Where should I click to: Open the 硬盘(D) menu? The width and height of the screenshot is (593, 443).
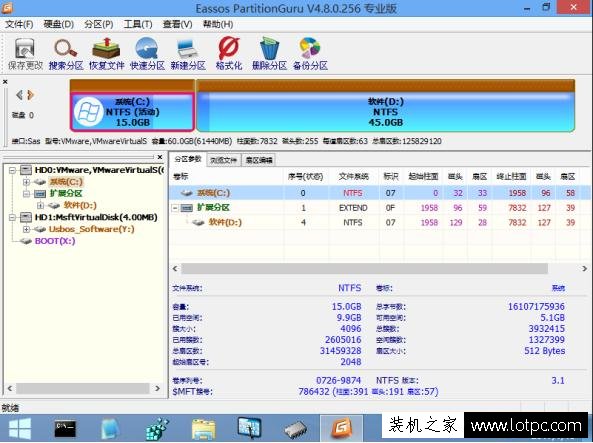[59, 25]
